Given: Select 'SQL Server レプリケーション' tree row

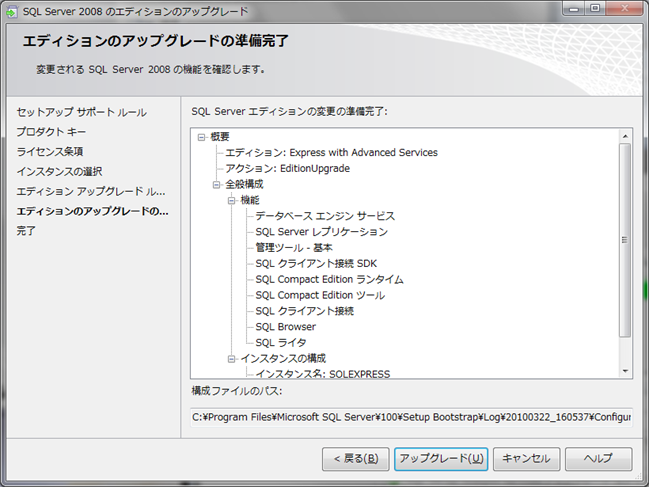Looking at the screenshot, I should pyautogui.click(x=322, y=232).
